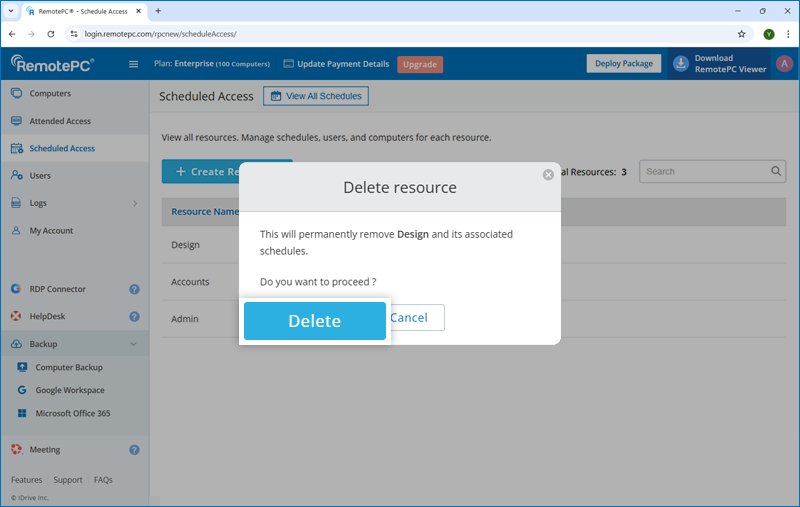Go to Attended Access page
Viewport: 800px width, 507px height.
60,121
